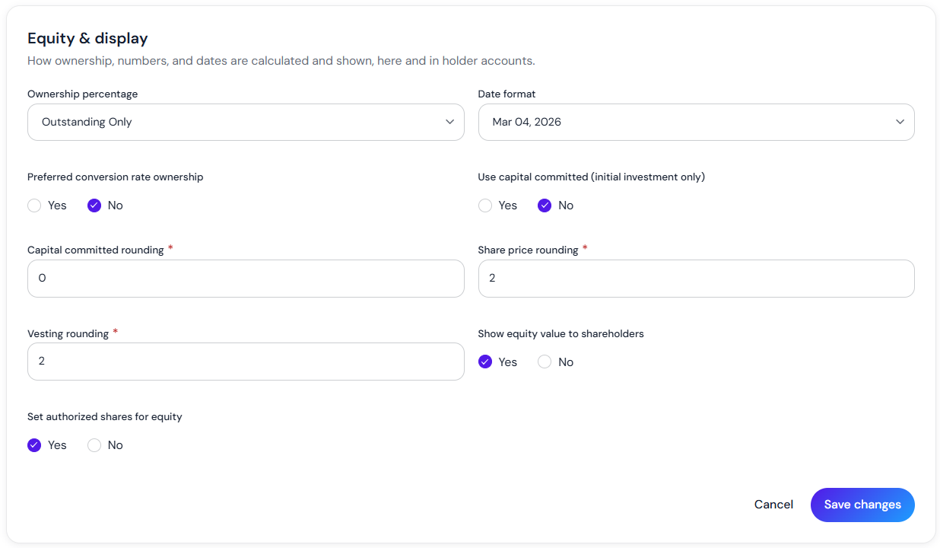
Task: Click the Date format label
Action: pyautogui.click(x=507, y=94)
